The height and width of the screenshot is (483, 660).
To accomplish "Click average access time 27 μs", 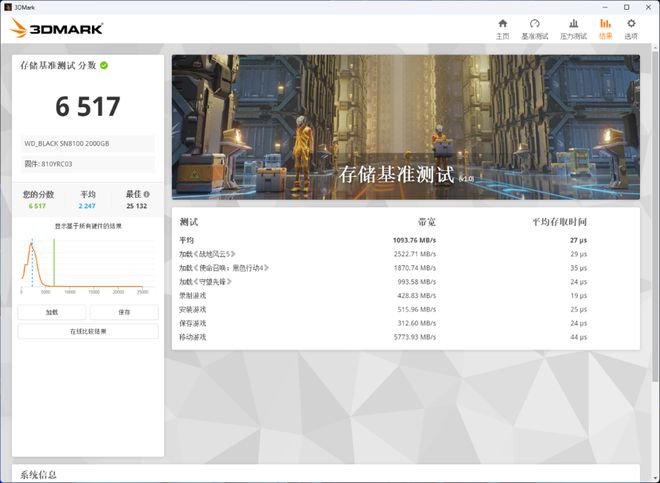I will pyautogui.click(x=578, y=240).
